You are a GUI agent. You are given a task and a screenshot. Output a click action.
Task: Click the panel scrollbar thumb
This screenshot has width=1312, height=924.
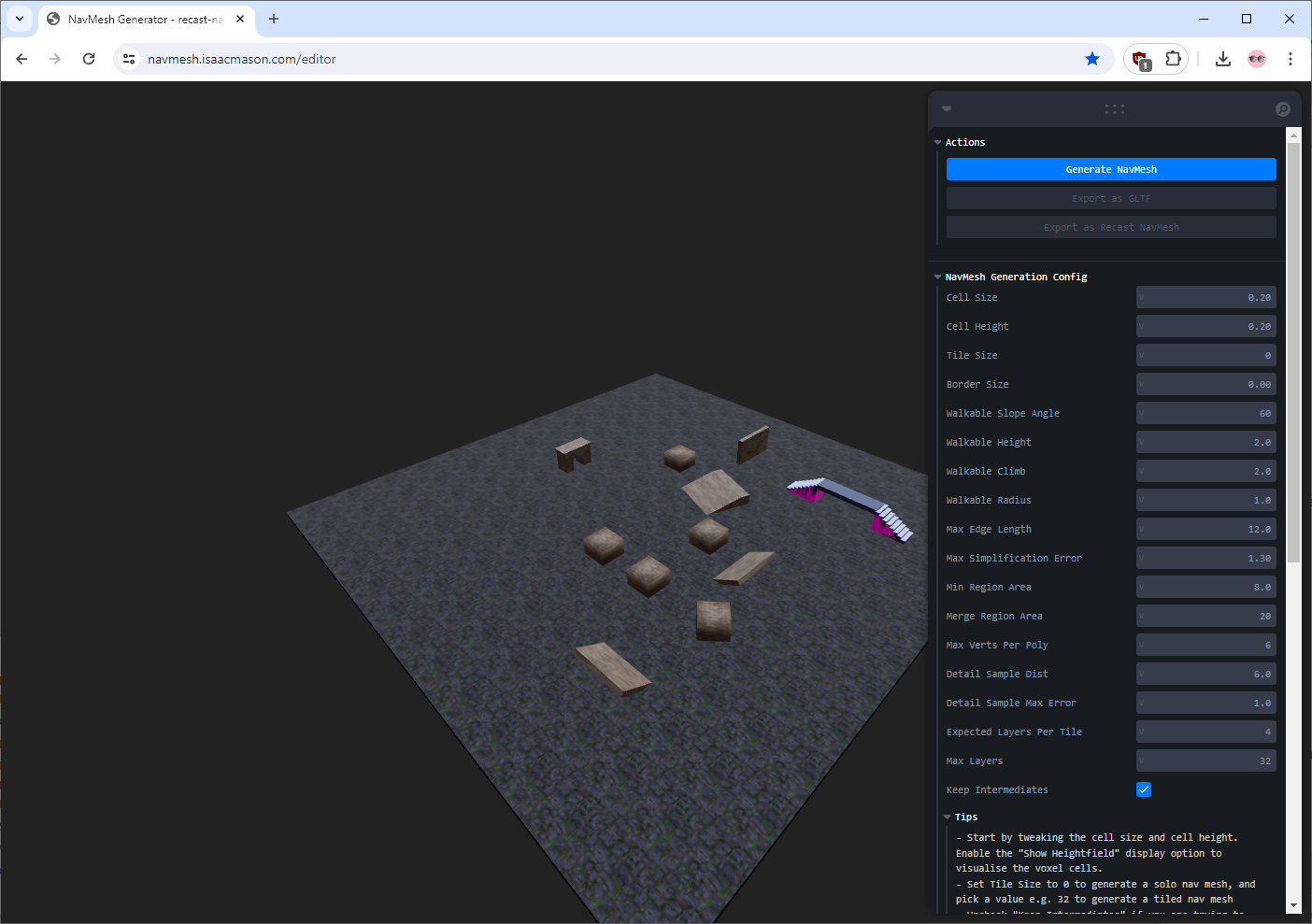[x=1293, y=352]
